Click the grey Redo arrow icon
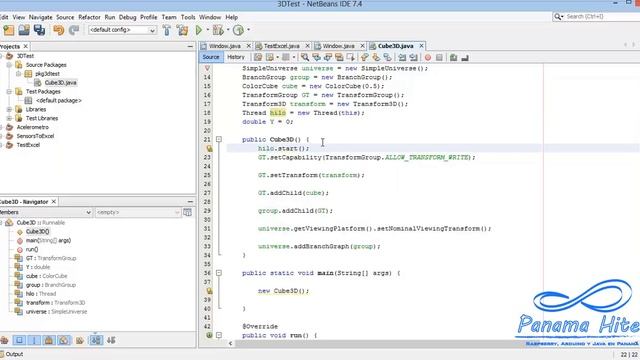This screenshot has height=360, width=640. click(74, 30)
